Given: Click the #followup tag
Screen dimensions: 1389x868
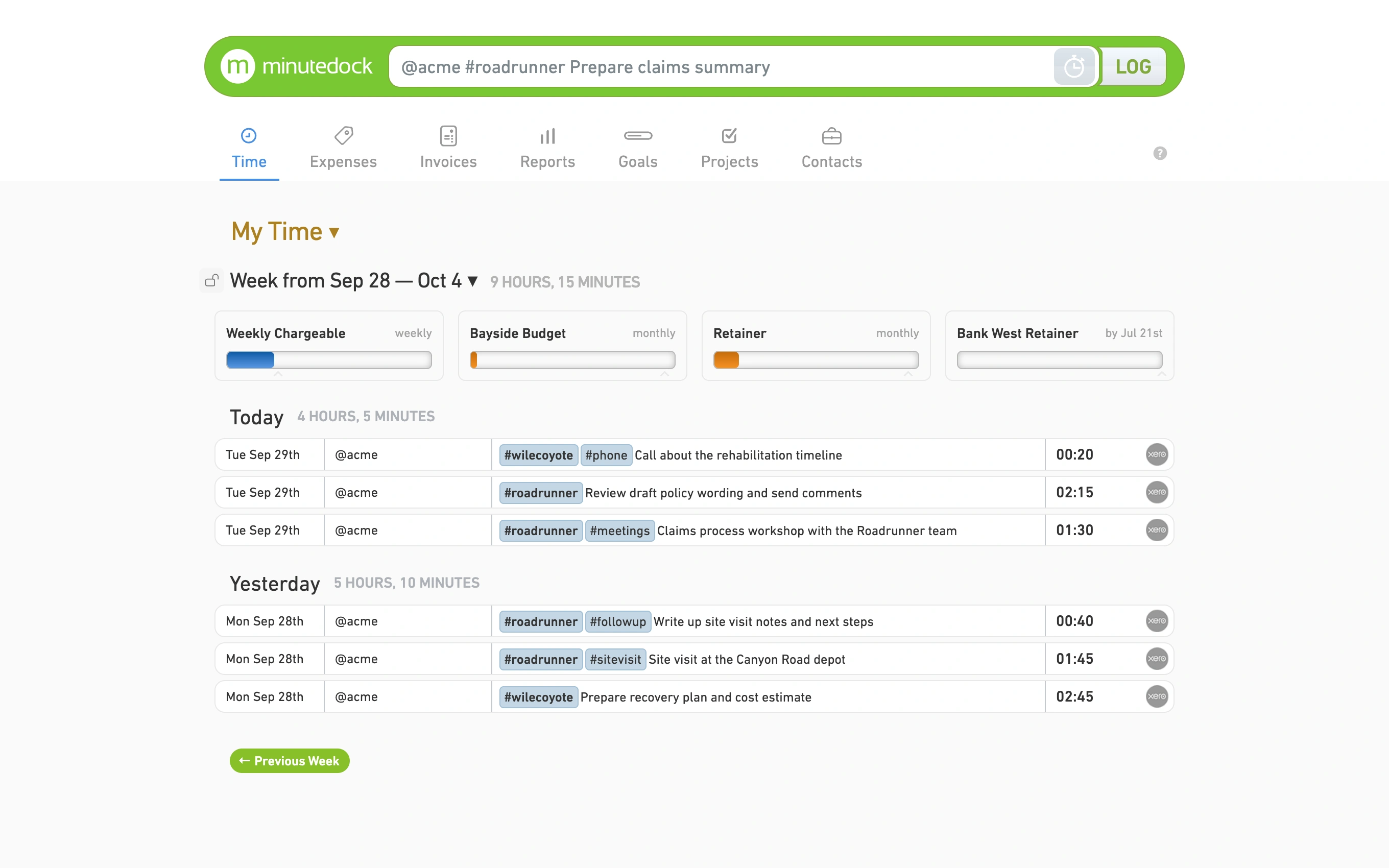Looking at the screenshot, I should 618,622.
